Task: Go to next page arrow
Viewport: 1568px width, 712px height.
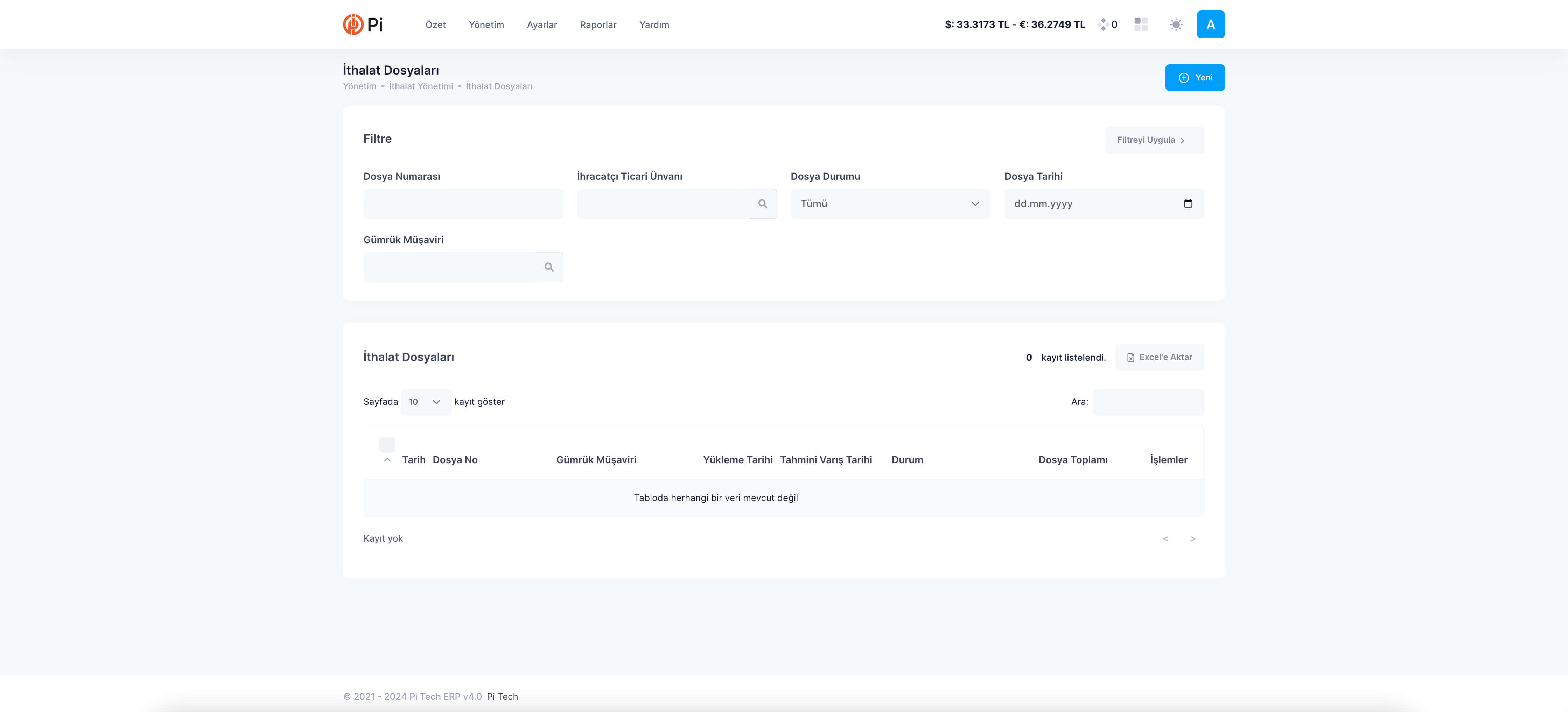Action: 1192,538
